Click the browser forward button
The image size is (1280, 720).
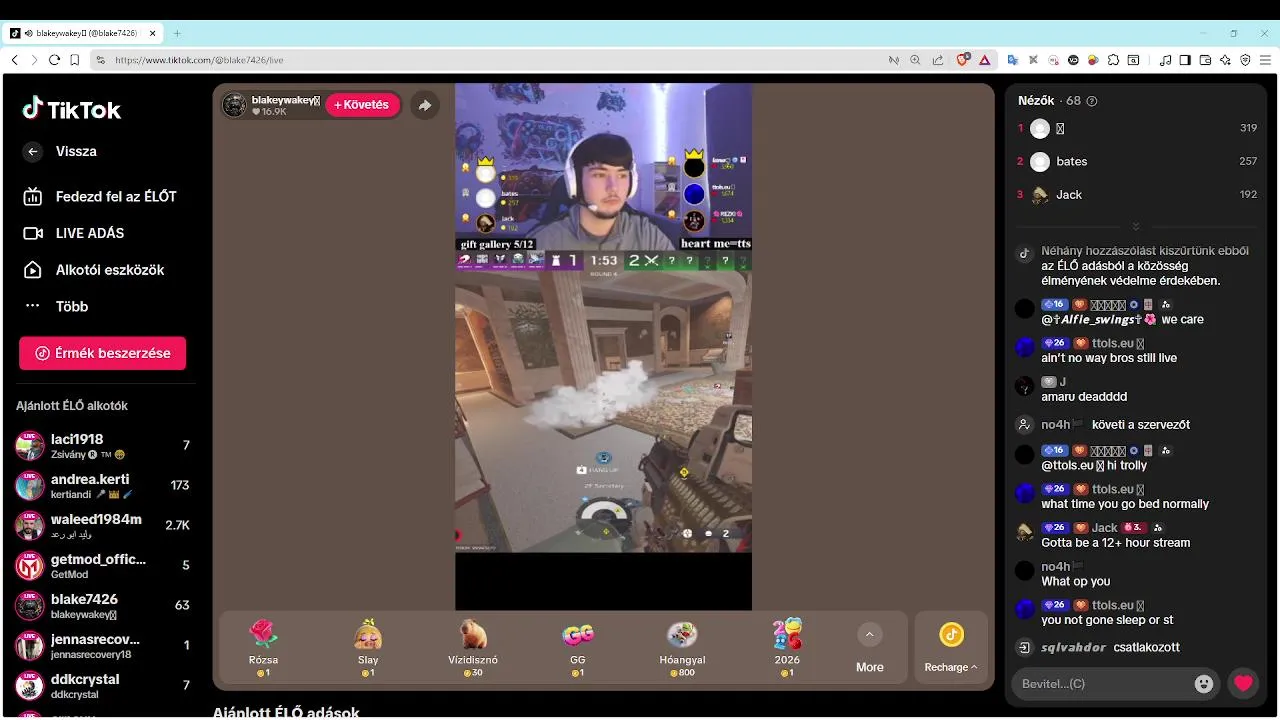coord(34,60)
